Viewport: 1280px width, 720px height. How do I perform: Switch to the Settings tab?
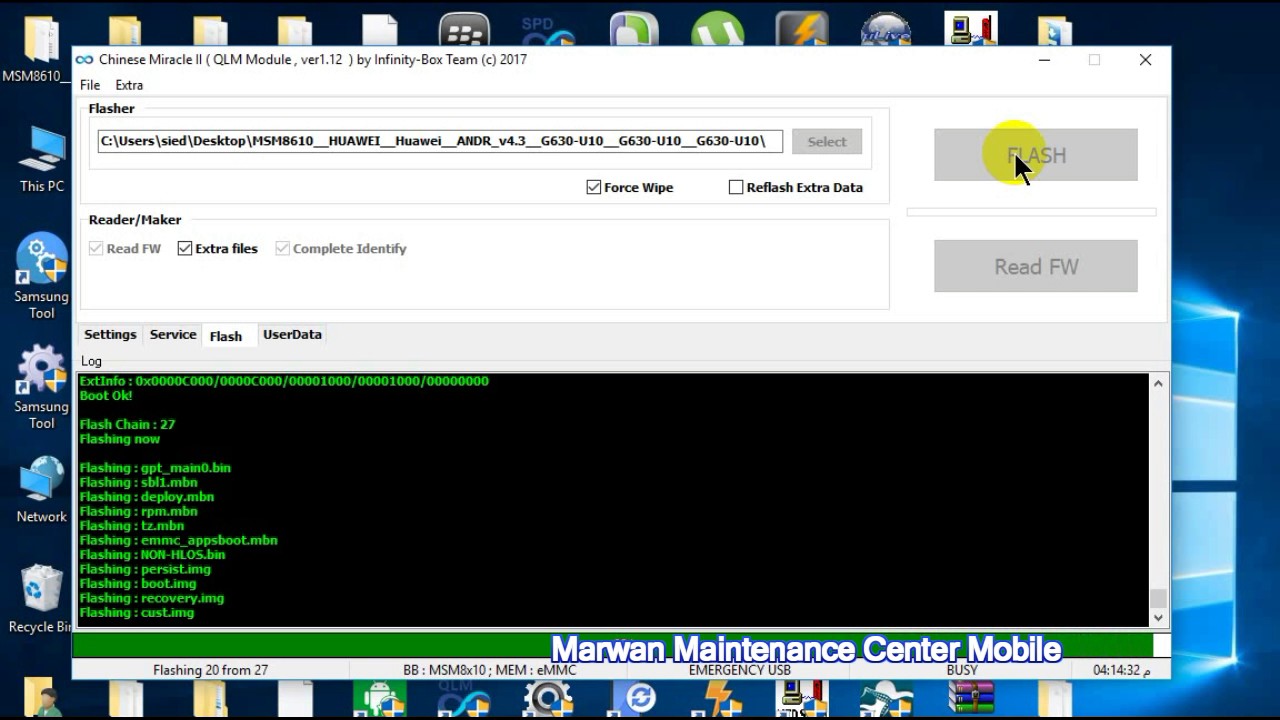(110, 335)
